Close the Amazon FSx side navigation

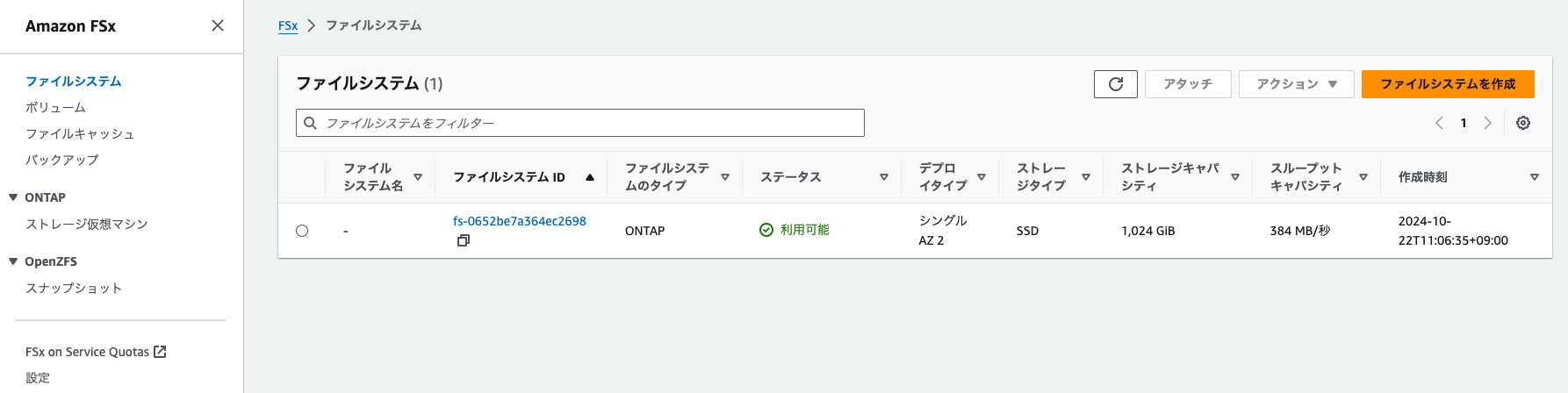[x=218, y=25]
